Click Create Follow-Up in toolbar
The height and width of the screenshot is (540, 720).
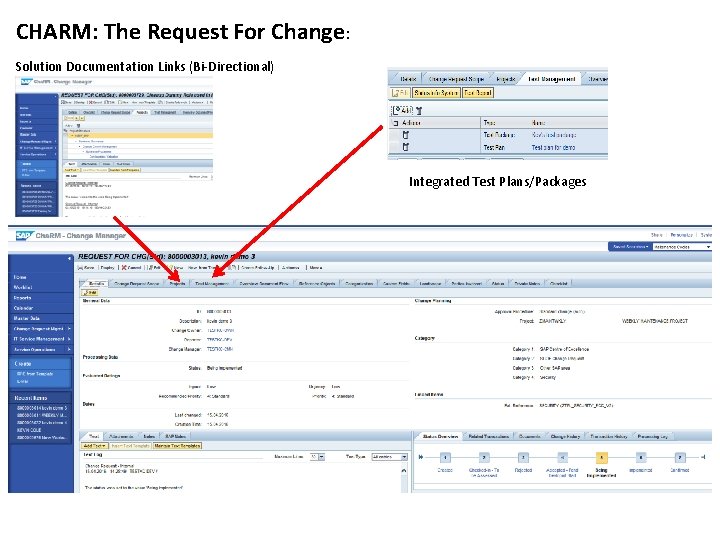[258, 267]
